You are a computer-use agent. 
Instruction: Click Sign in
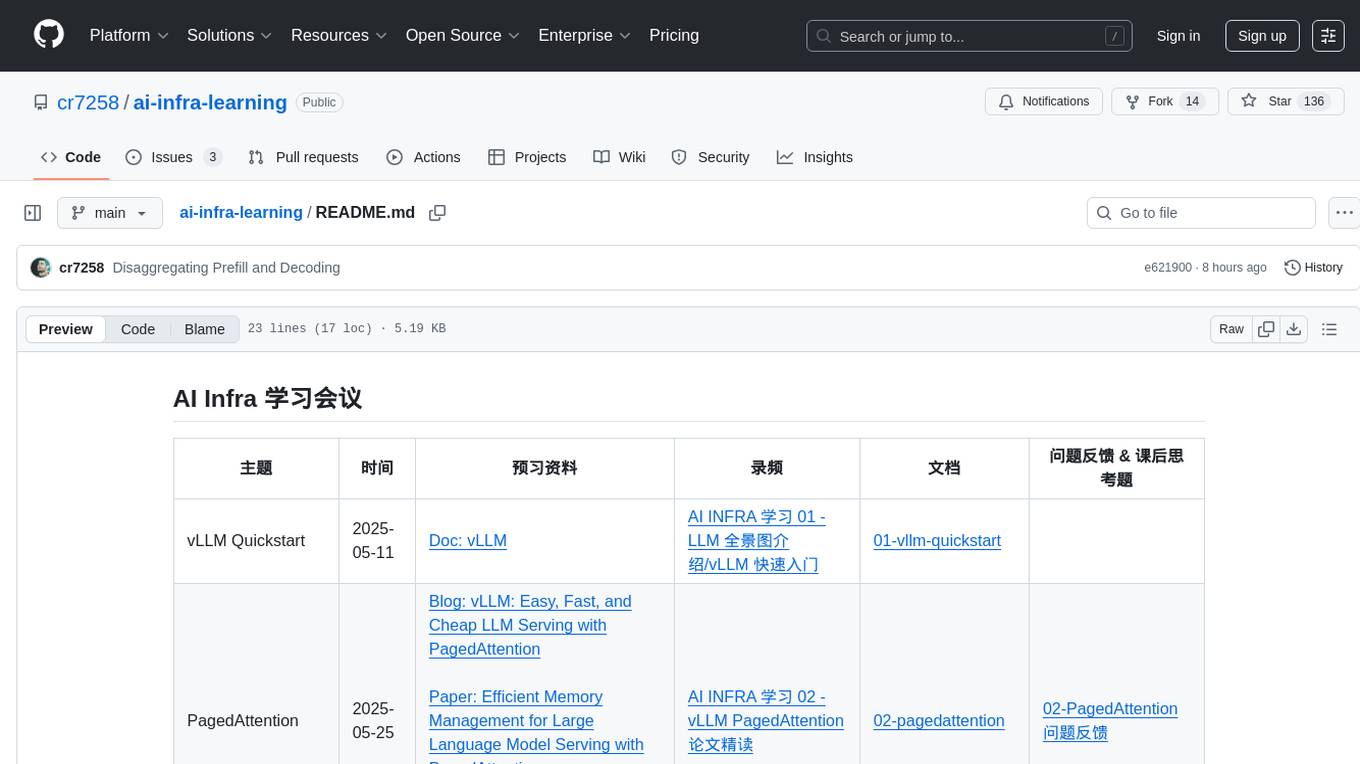(x=1178, y=35)
